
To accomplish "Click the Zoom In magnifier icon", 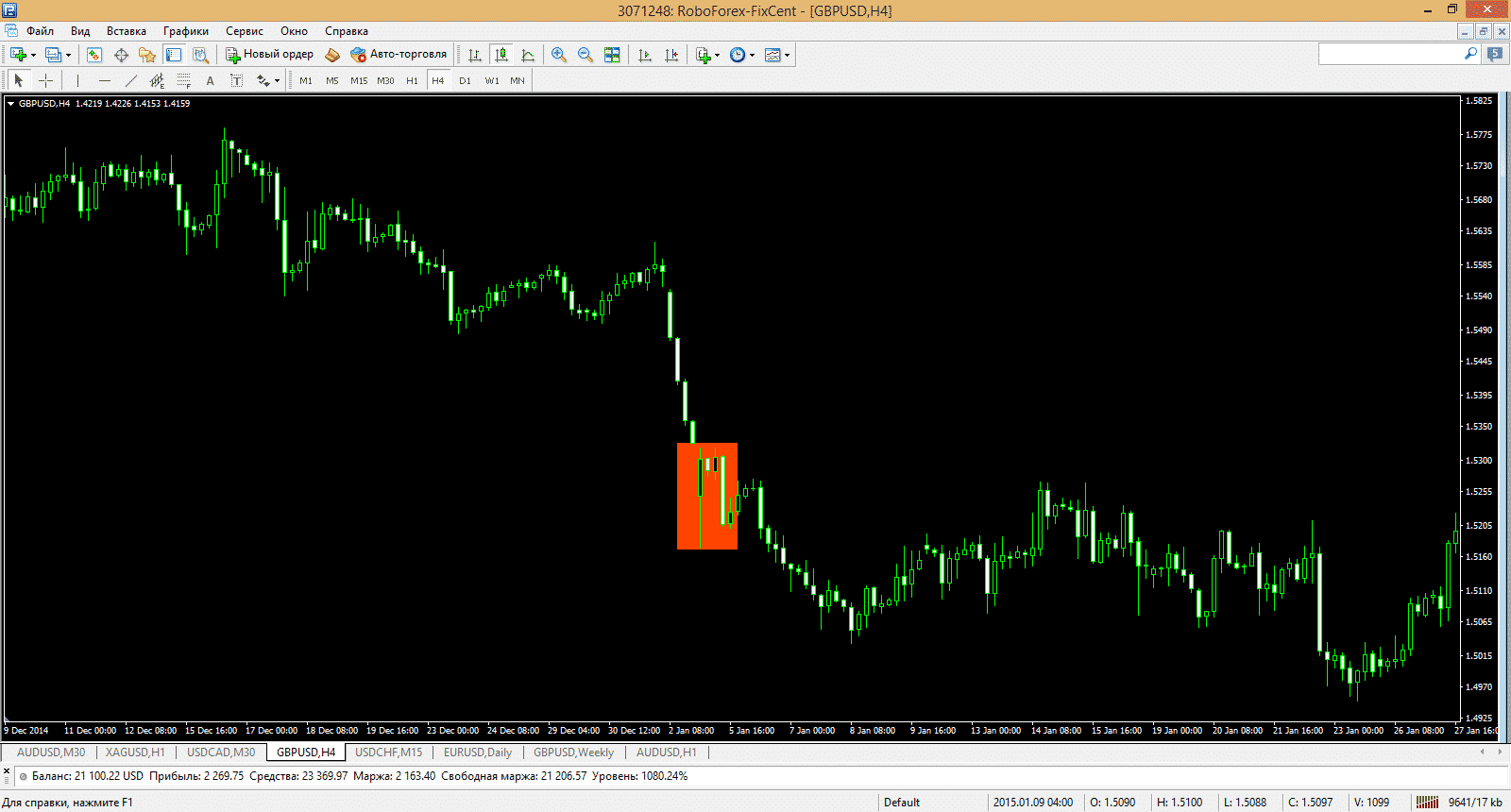I will pyautogui.click(x=559, y=55).
